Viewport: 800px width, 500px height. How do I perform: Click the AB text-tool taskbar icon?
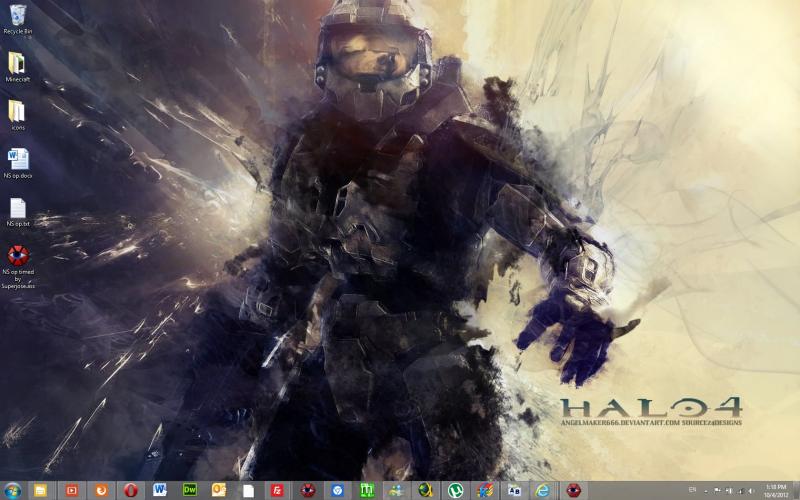514,491
